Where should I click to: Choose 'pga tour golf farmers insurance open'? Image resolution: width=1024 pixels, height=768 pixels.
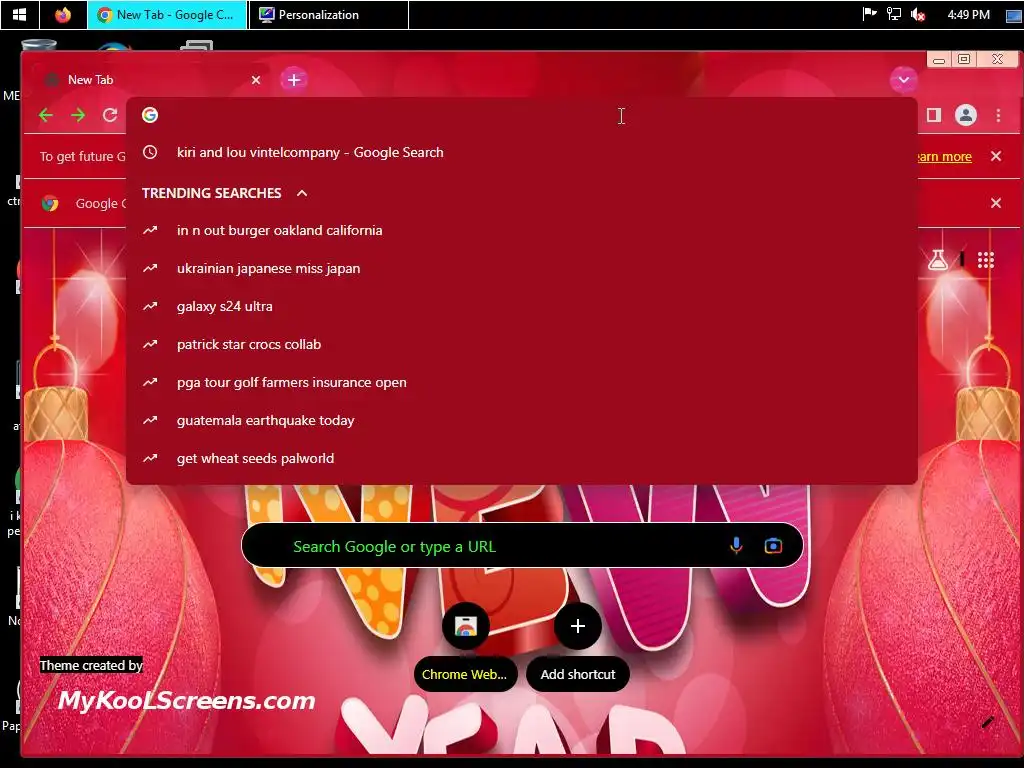pyautogui.click(x=522, y=382)
